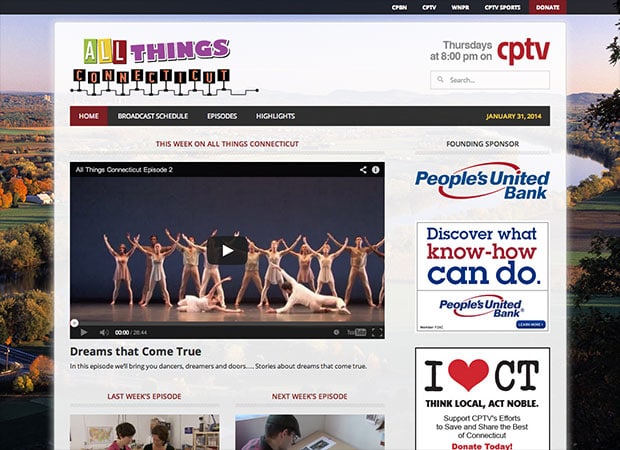
Task: Click the I heart CT donation banner
Action: (x=482, y=399)
